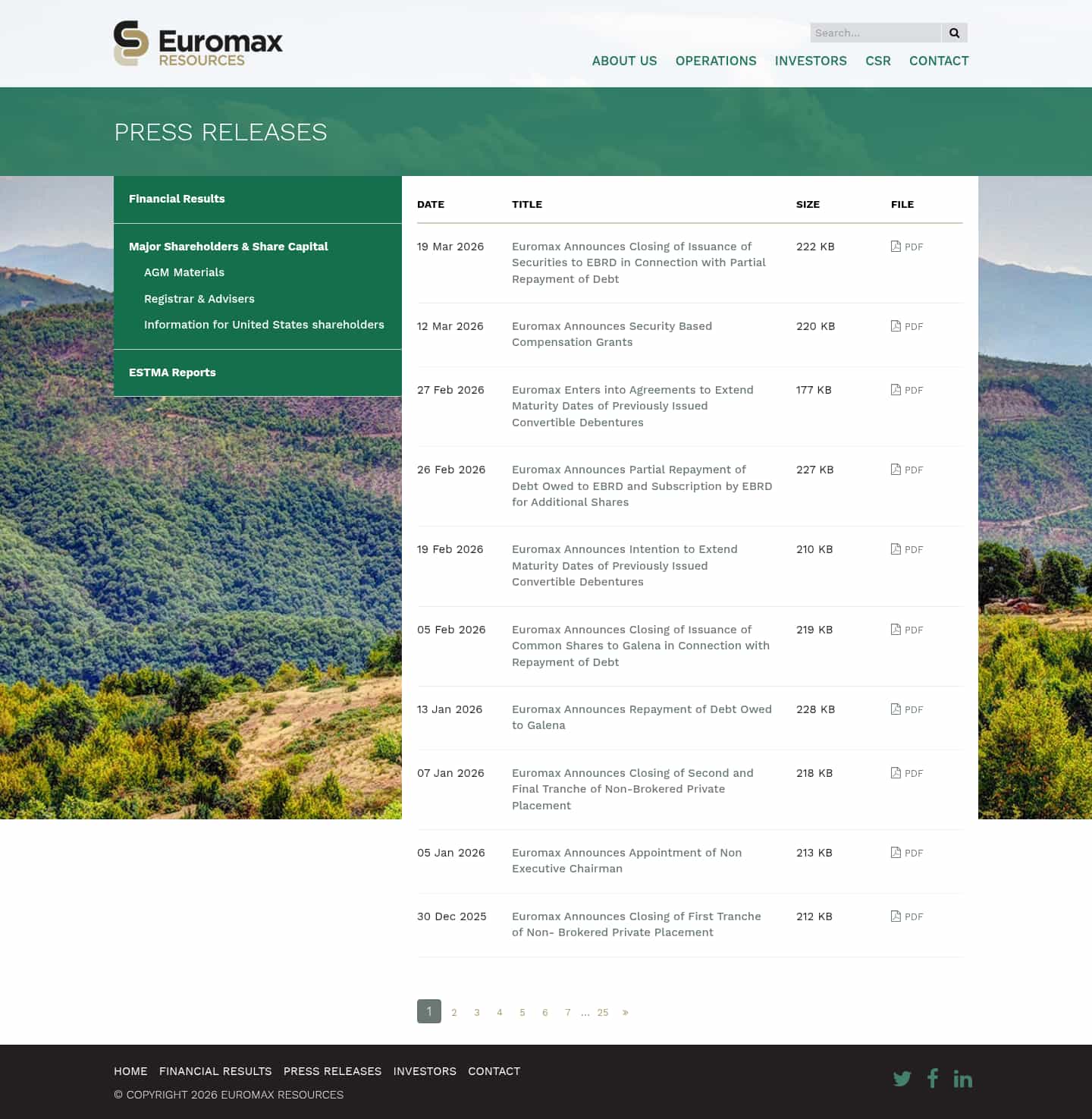
Task: Open Euromax Announces Repayment of Debt Owed to Galena
Action: [x=642, y=717]
